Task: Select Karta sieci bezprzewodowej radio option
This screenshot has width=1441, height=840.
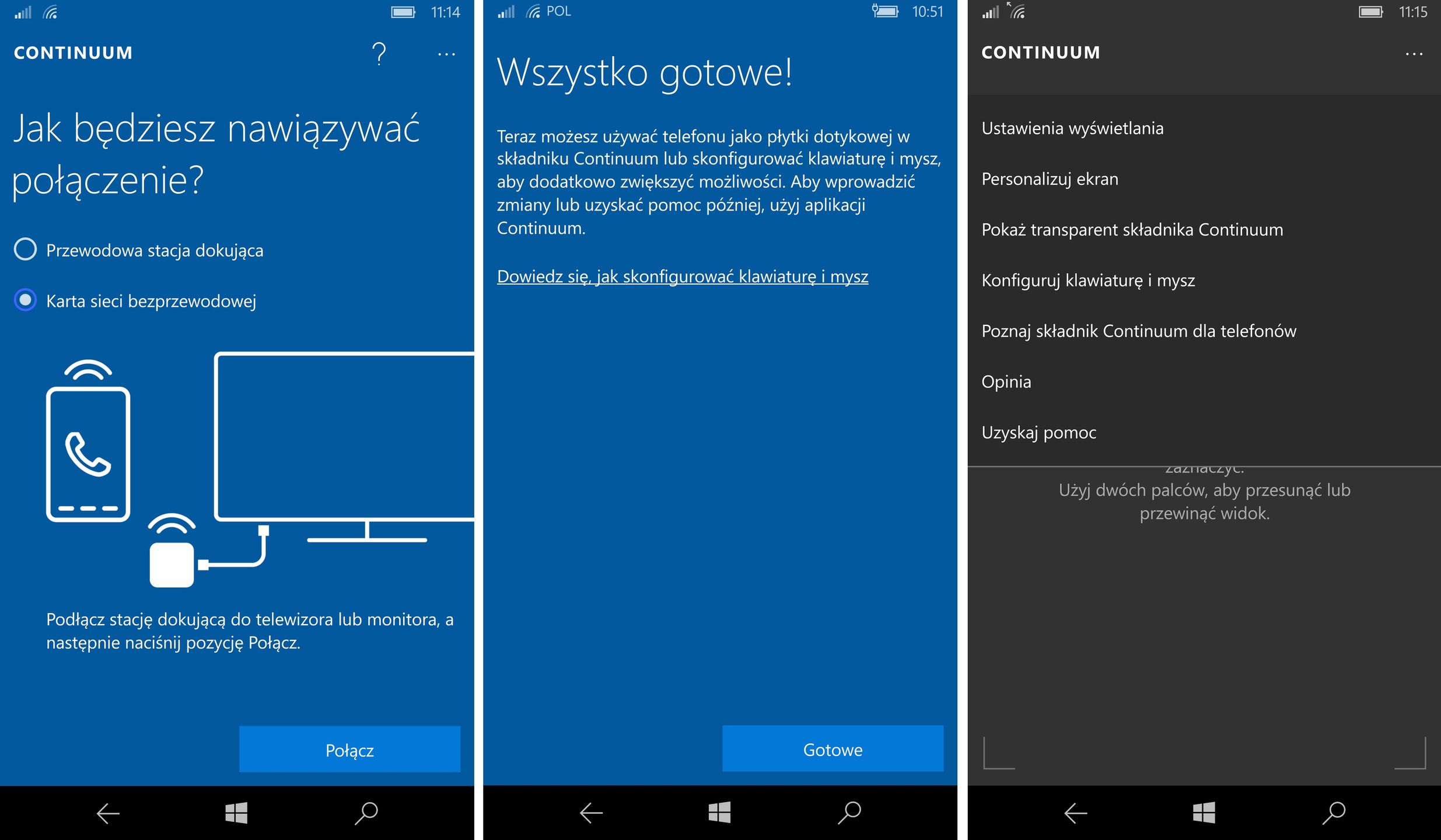Action: (x=25, y=300)
